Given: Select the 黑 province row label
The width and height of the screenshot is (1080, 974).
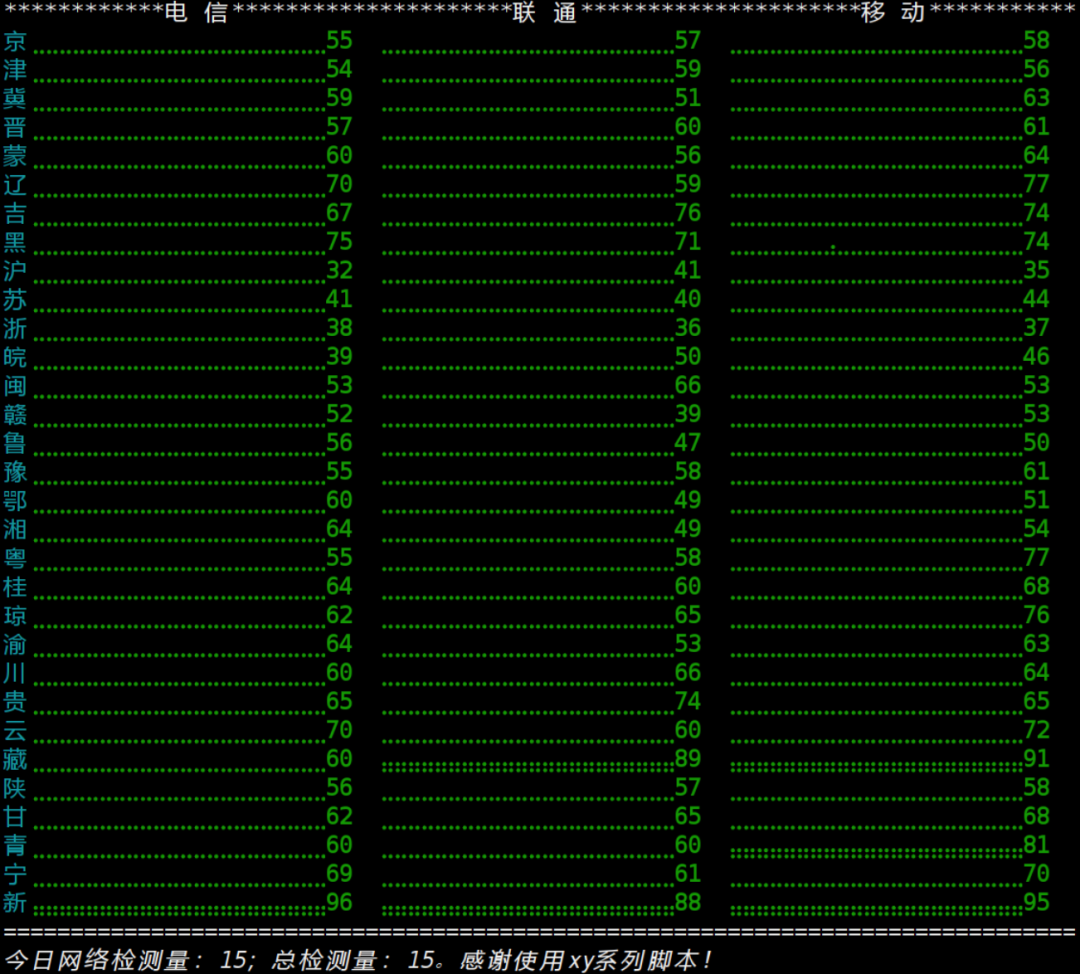Looking at the screenshot, I should pyautogui.click(x=15, y=242).
